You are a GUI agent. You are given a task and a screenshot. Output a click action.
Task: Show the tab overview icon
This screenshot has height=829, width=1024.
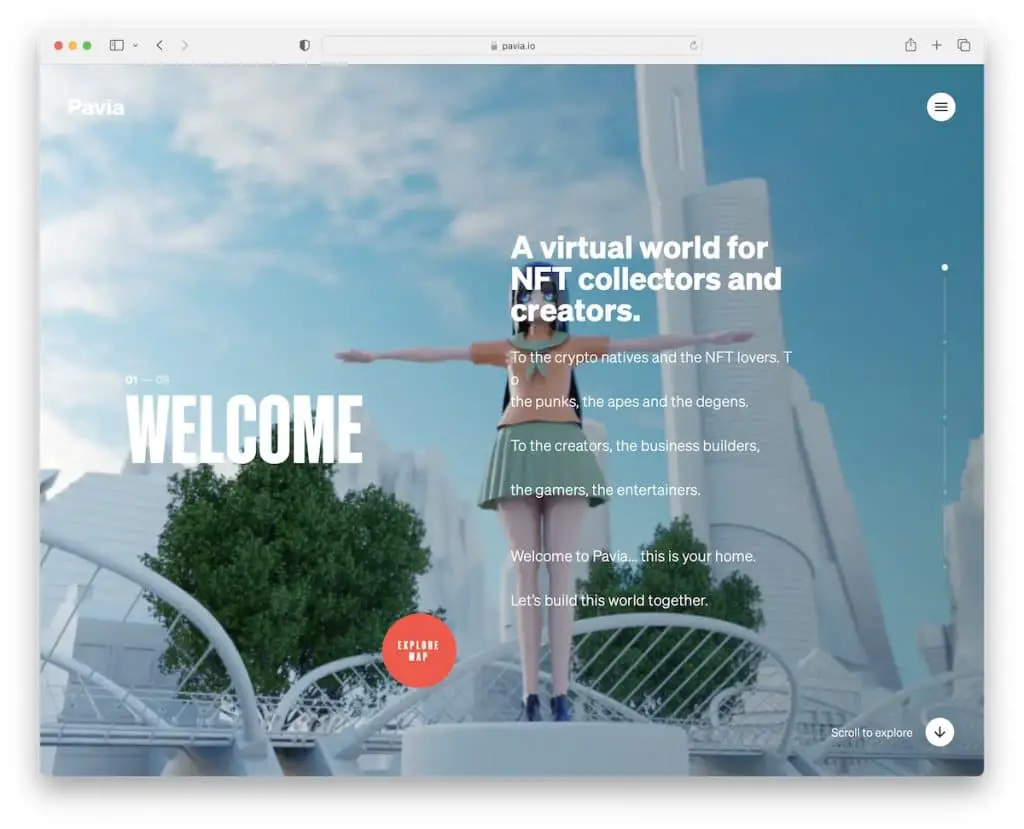click(x=963, y=45)
